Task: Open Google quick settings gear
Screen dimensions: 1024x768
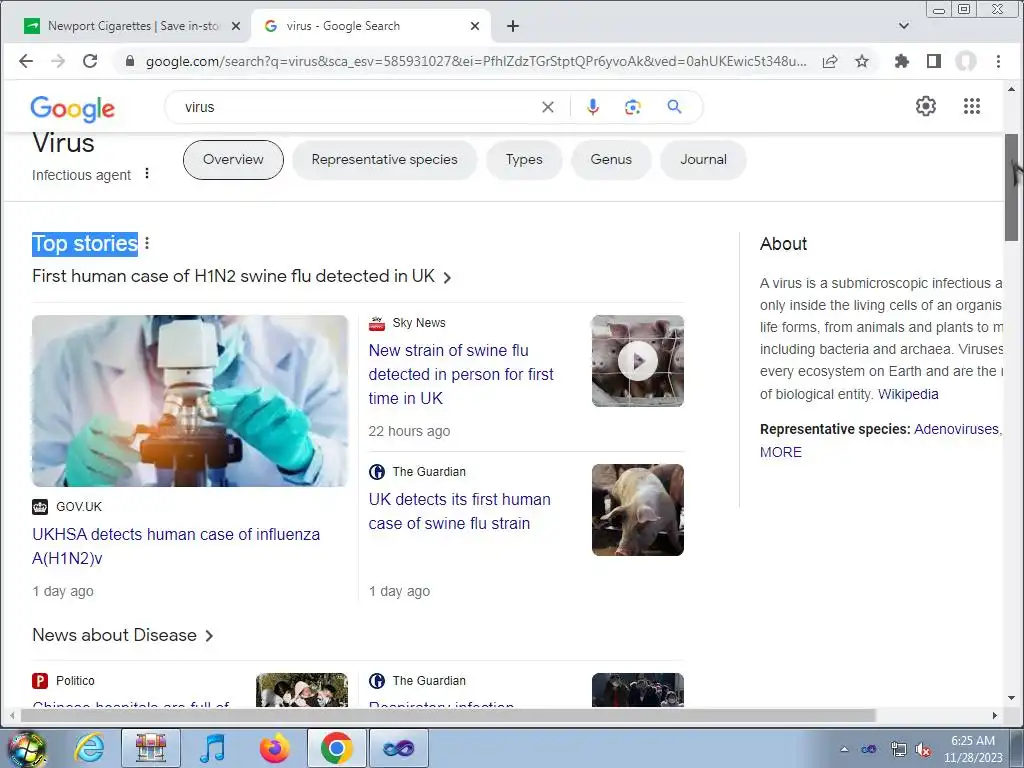Action: 925,106
